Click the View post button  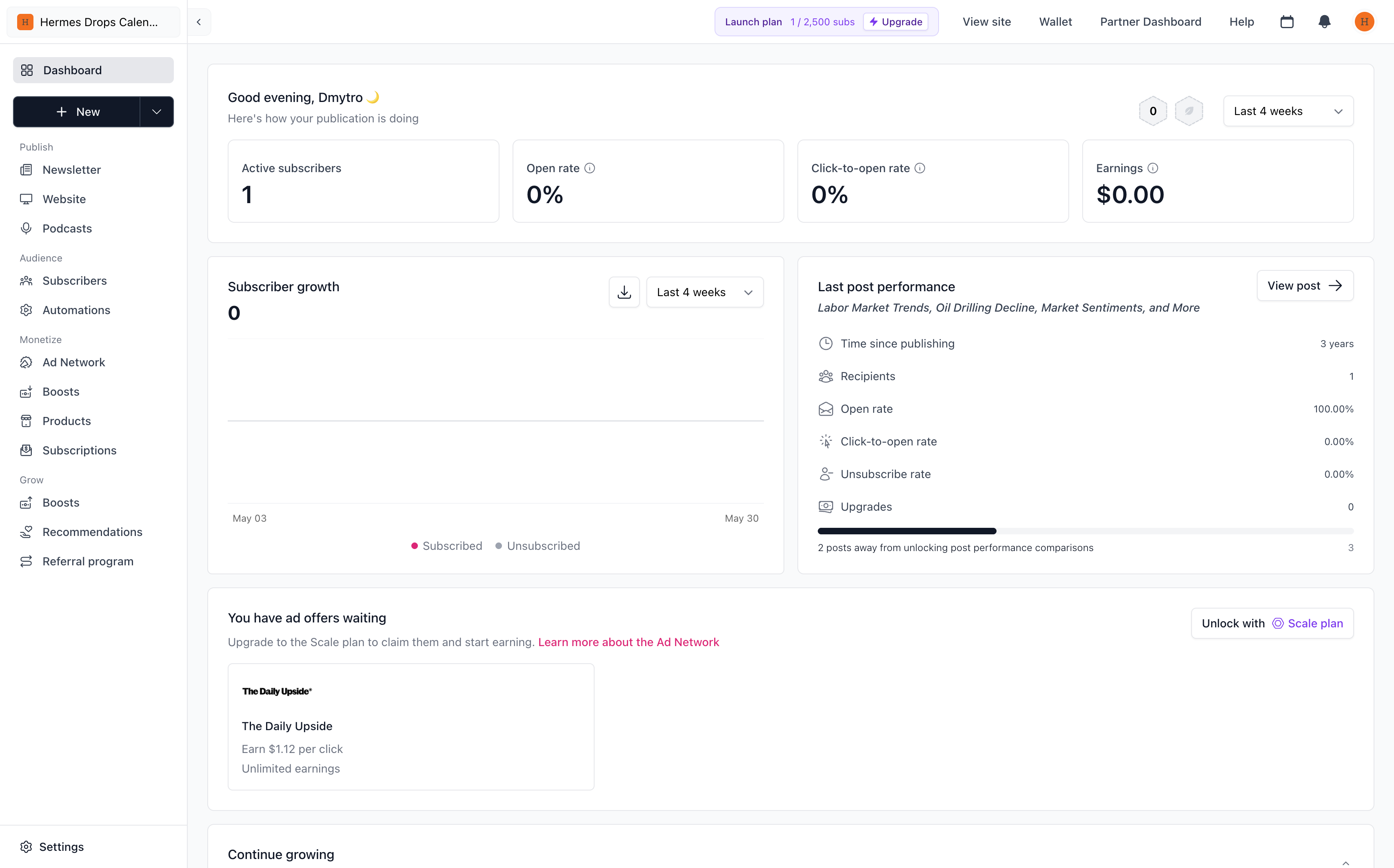pos(1305,286)
